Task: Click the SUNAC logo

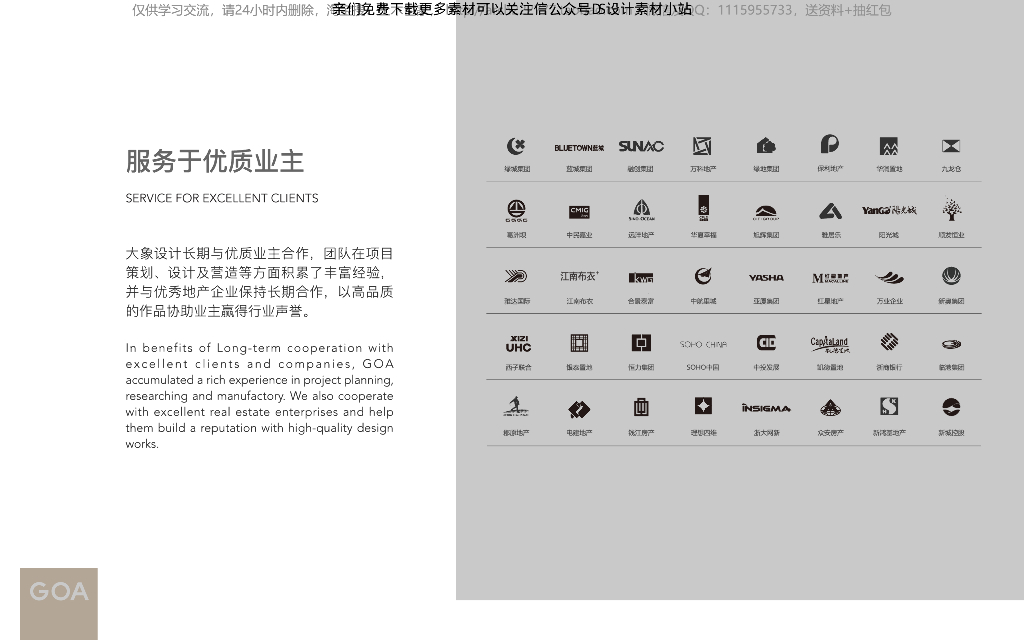Action: pos(641,146)
